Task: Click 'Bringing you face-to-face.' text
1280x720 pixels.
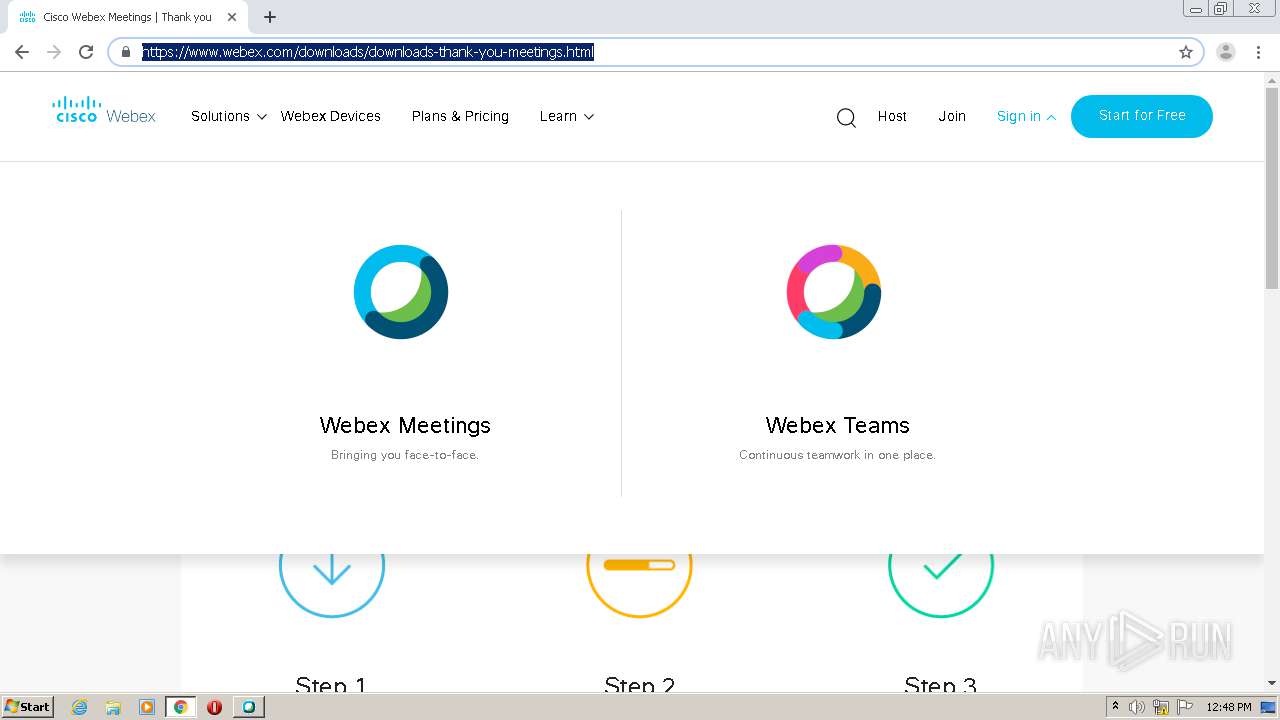Action: point(405,455)
